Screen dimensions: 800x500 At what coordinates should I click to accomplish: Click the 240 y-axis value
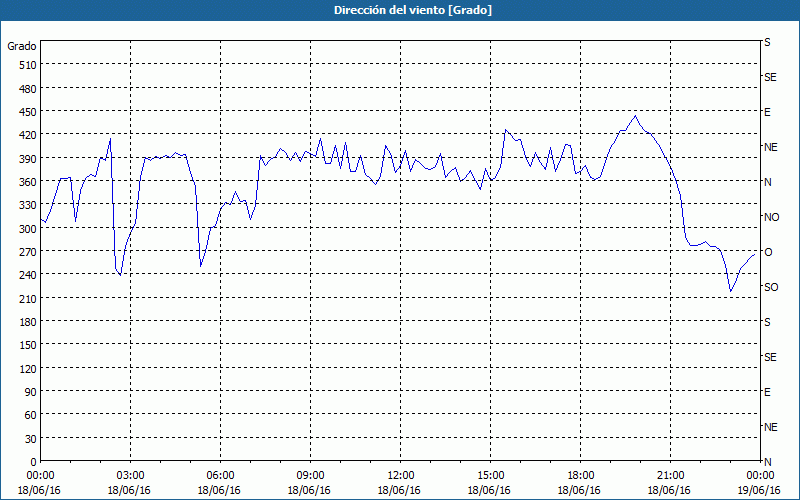tap(29, 276)
